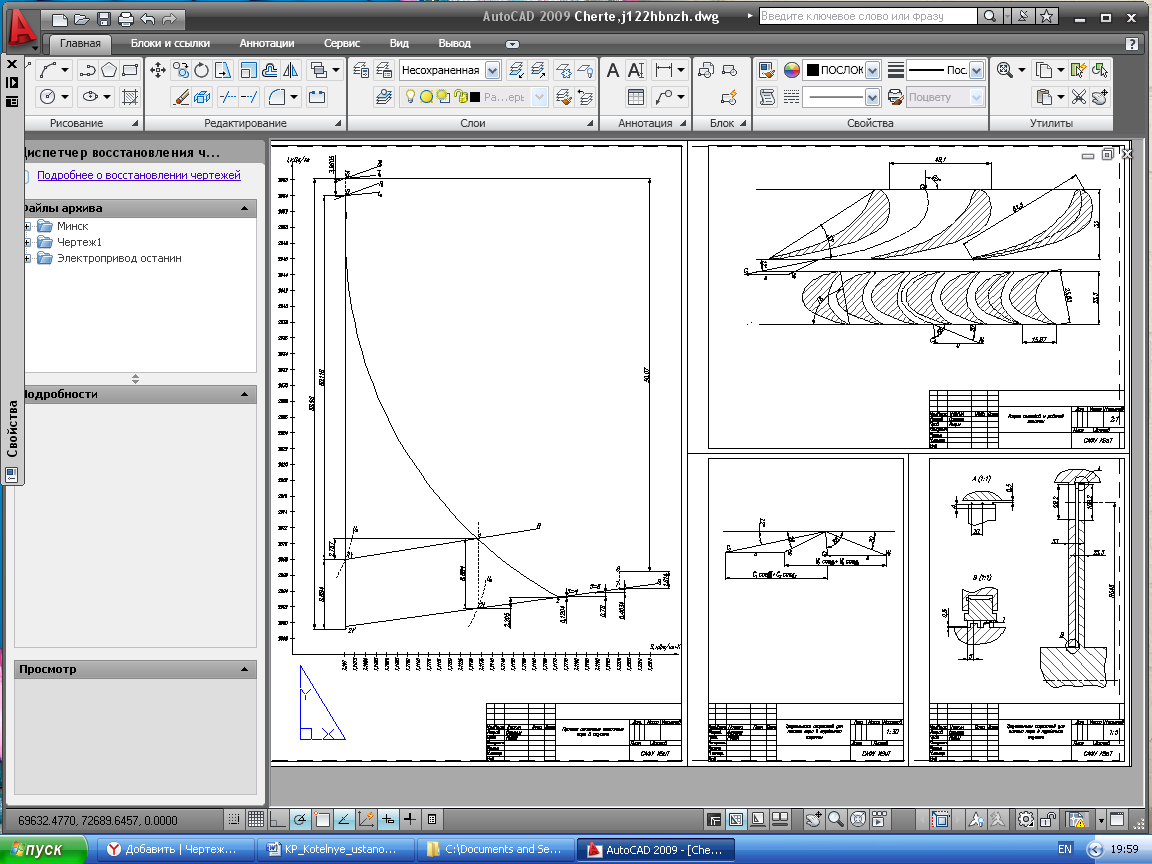The height and width of the screenshot is (864, 1152).
Task: Select the Rotate tool
Action: click(x=201, y=71)
